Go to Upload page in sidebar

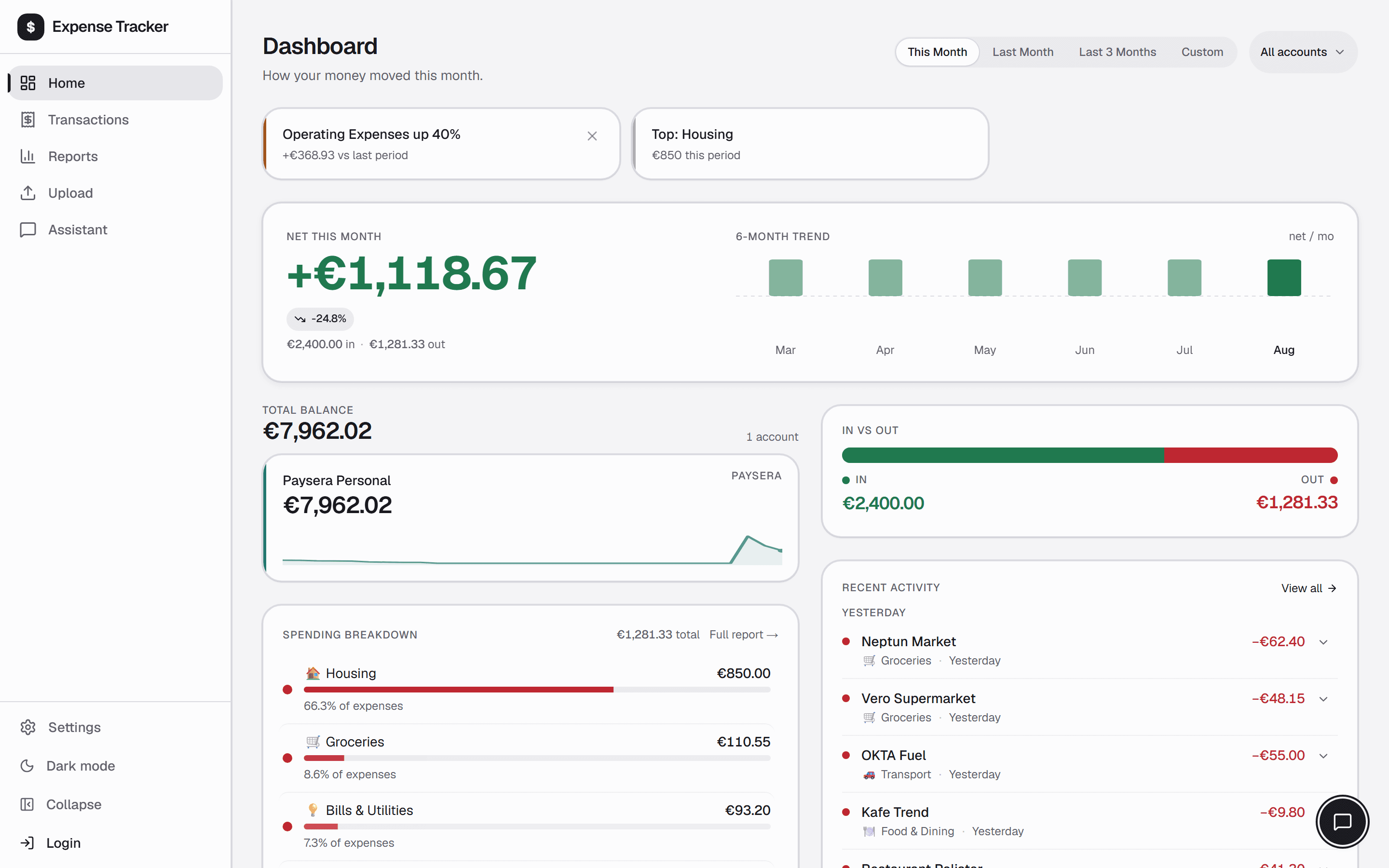[115, 193]
